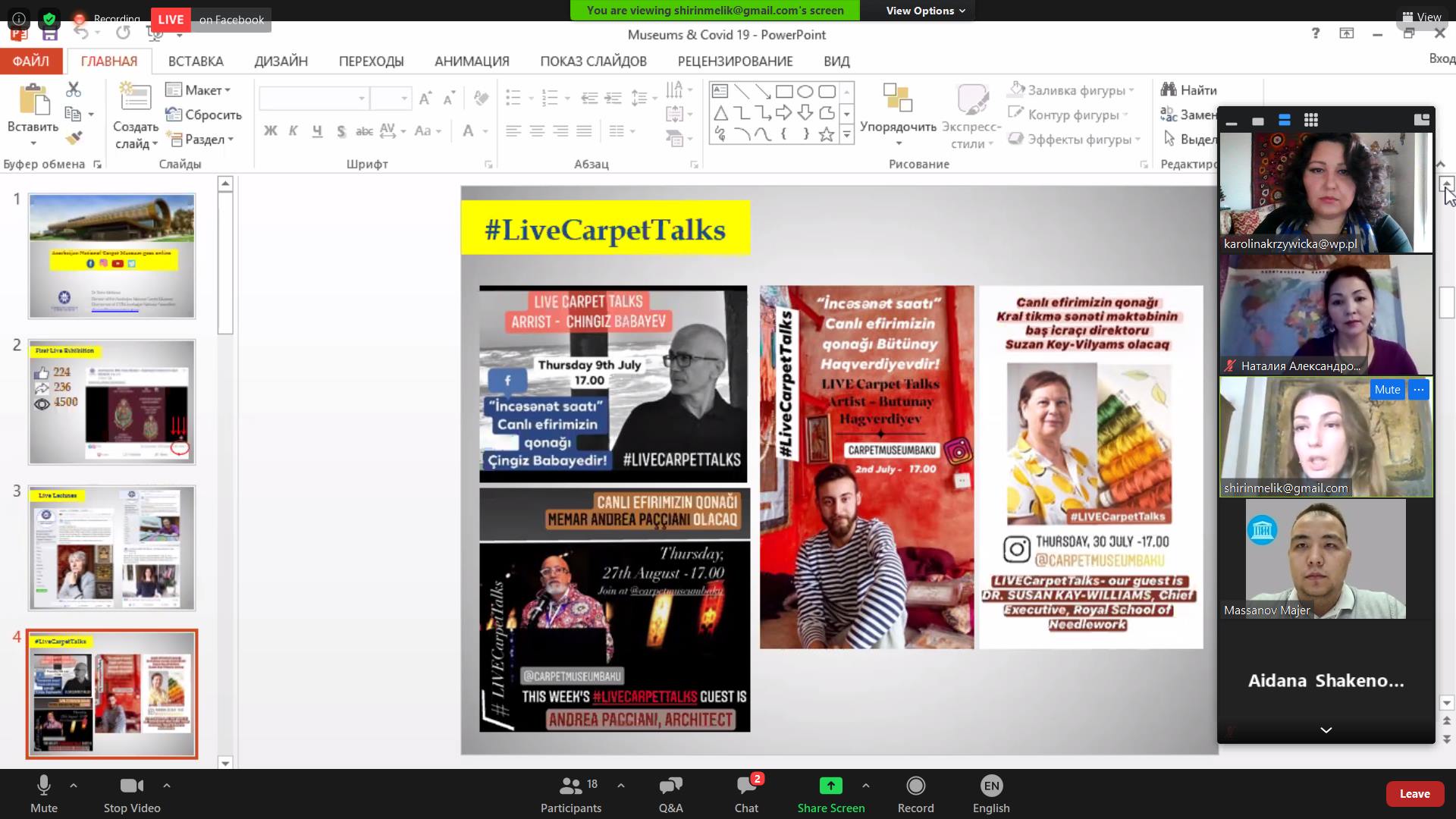Viewport: 1456px width, 819px height.
Task: Open the Q&A panel
Action: [x=670, y=794]
